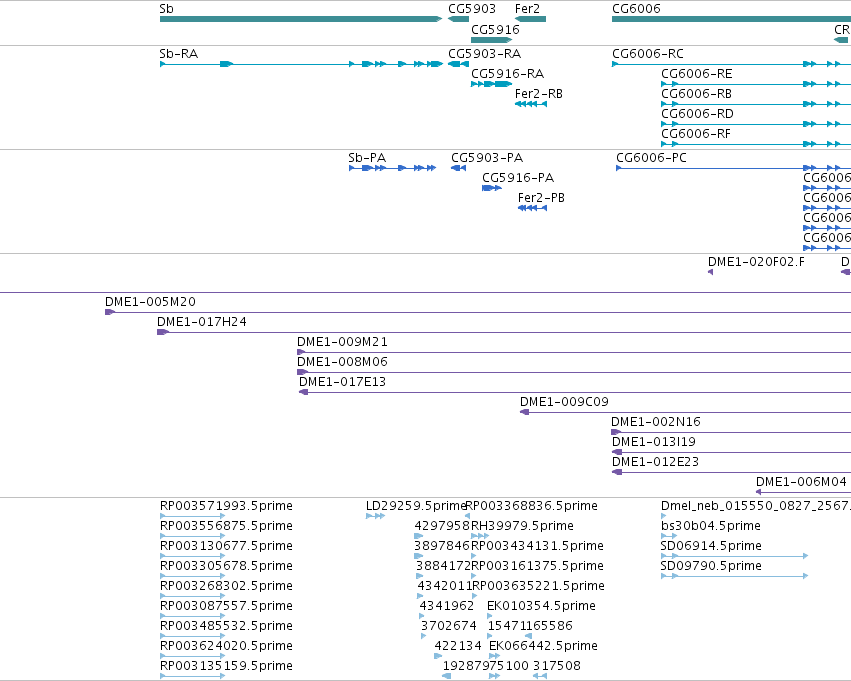Click the DME1-008M06 clone label
Image resolution: width=851 pixels, height=681 pixels.
point(342,362)
